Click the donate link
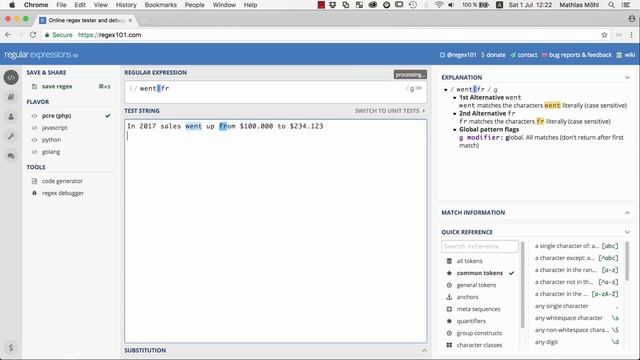The width and height of the screenshot is (640, 360). coord(493,55)
